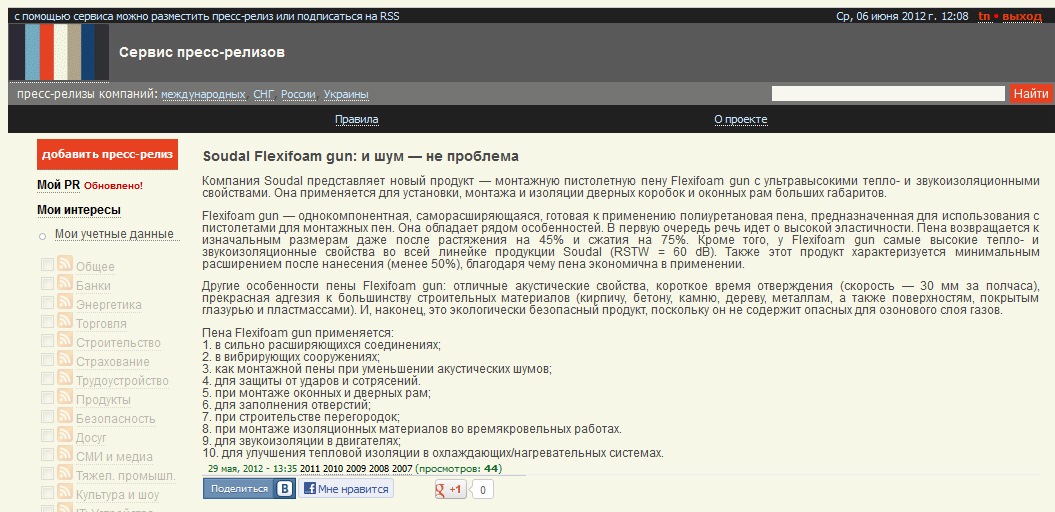The width and height of the screenshot is (1055, 512).
Task: Tick the Общее category checkbox
Action: coord(47,264)
